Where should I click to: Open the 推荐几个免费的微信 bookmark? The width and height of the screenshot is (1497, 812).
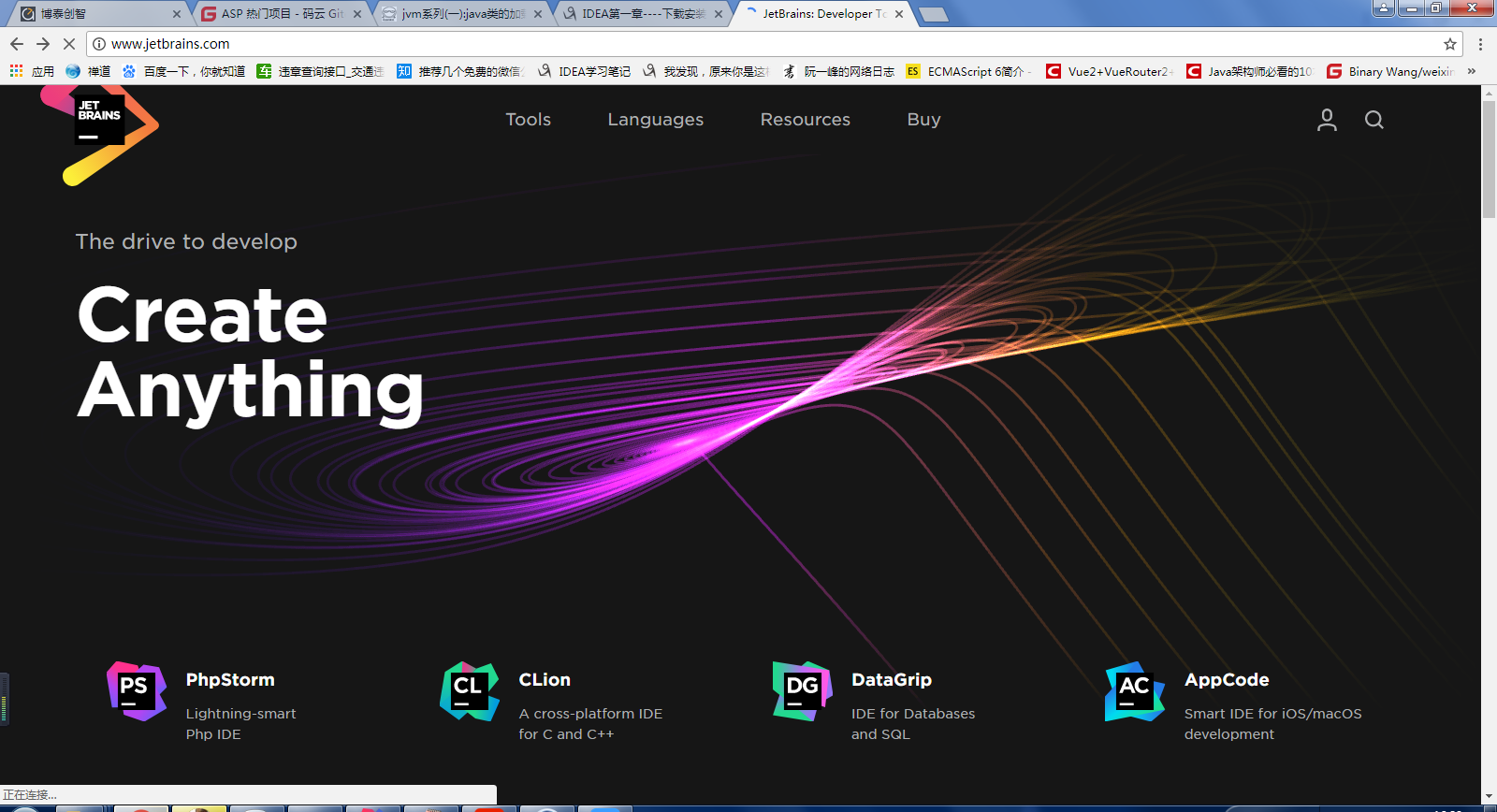coord(459,71)
